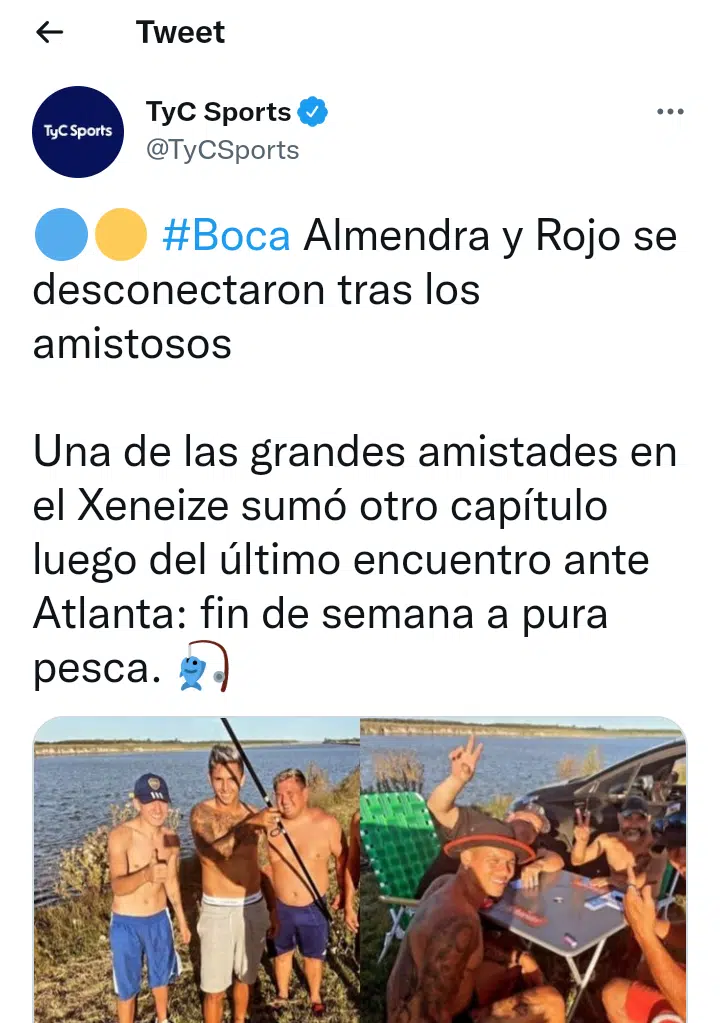This screenshot has height=1023, width=720.
Task: Click the Tweet header title
Action: 180,31
